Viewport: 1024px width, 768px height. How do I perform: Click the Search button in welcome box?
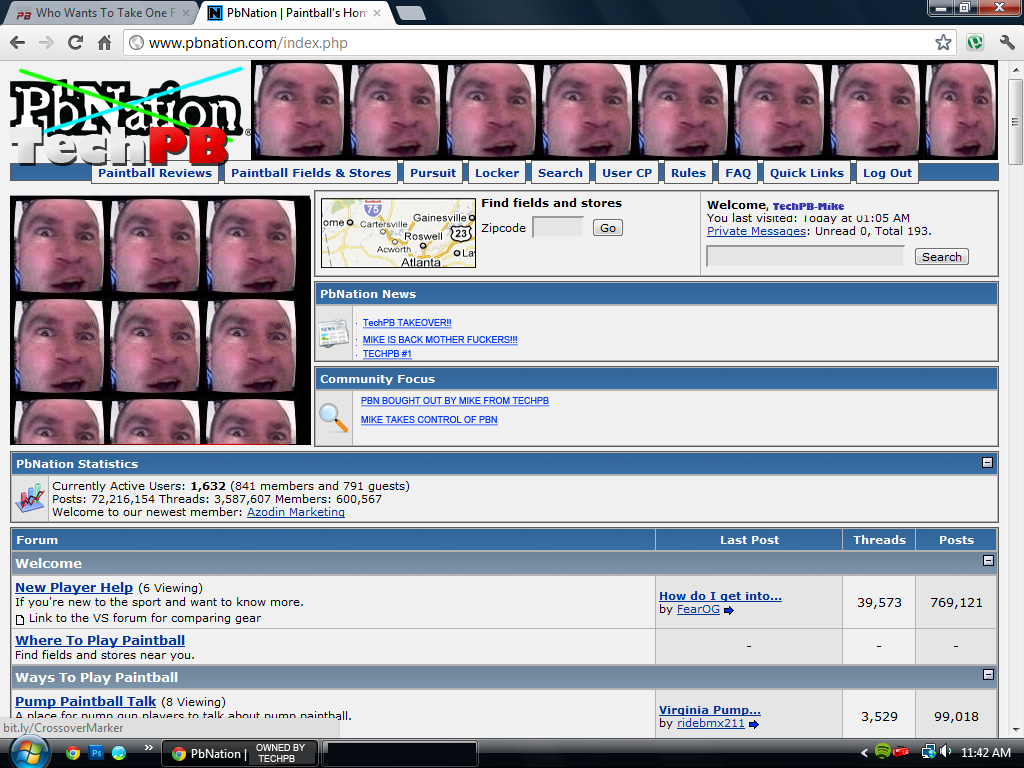point(941,257)
